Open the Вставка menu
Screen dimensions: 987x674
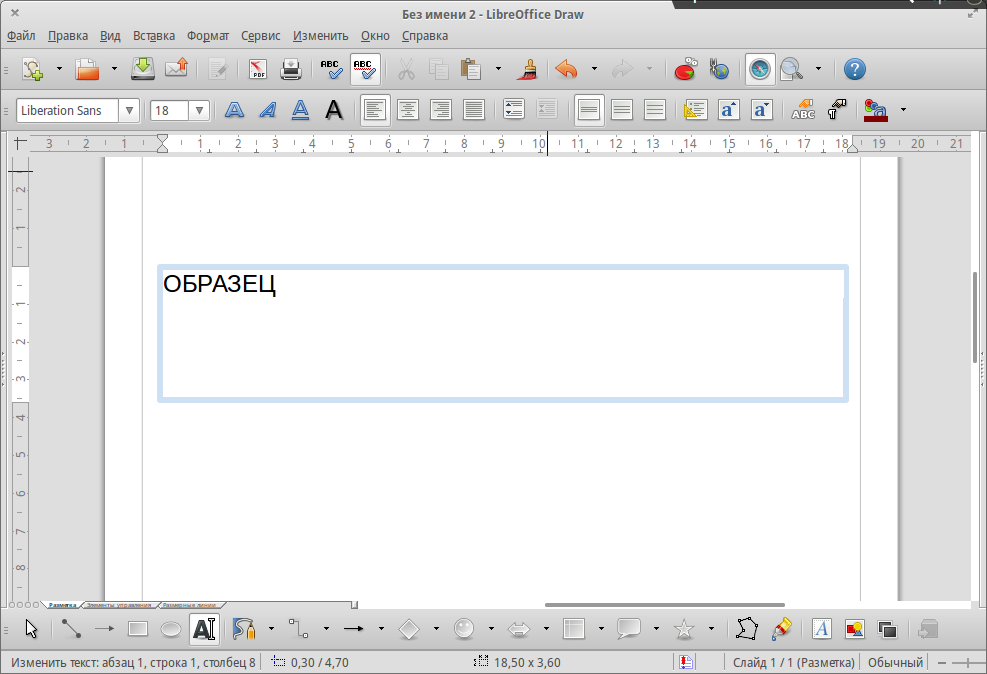(x=154, y=36)
